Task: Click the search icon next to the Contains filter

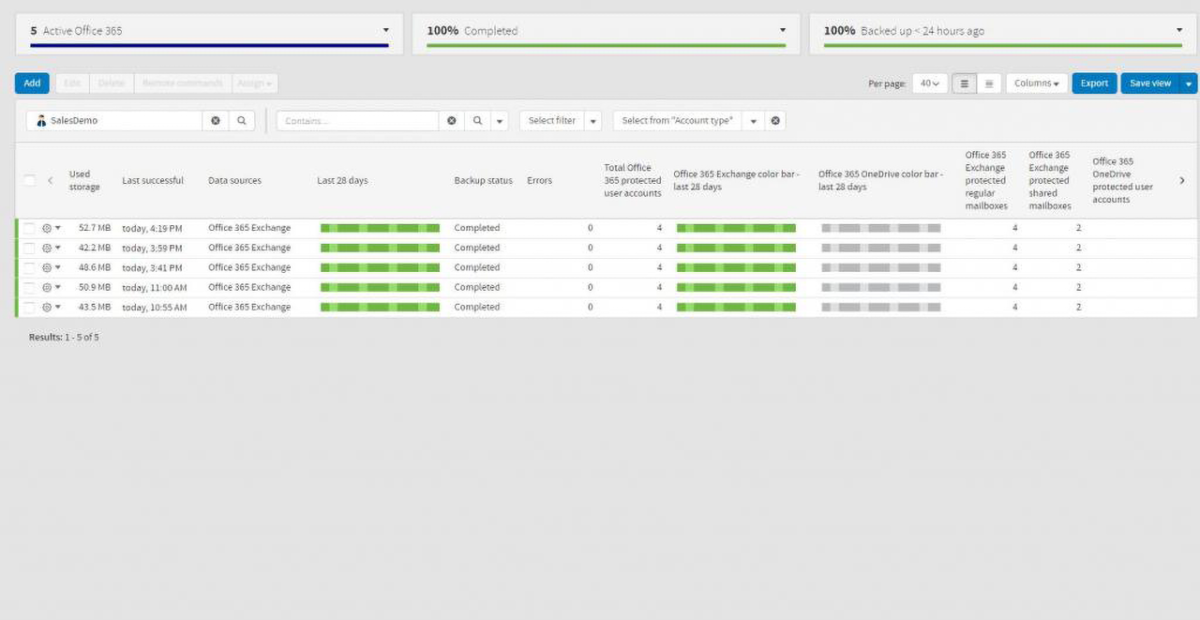Action: click(x=476, y=121)
